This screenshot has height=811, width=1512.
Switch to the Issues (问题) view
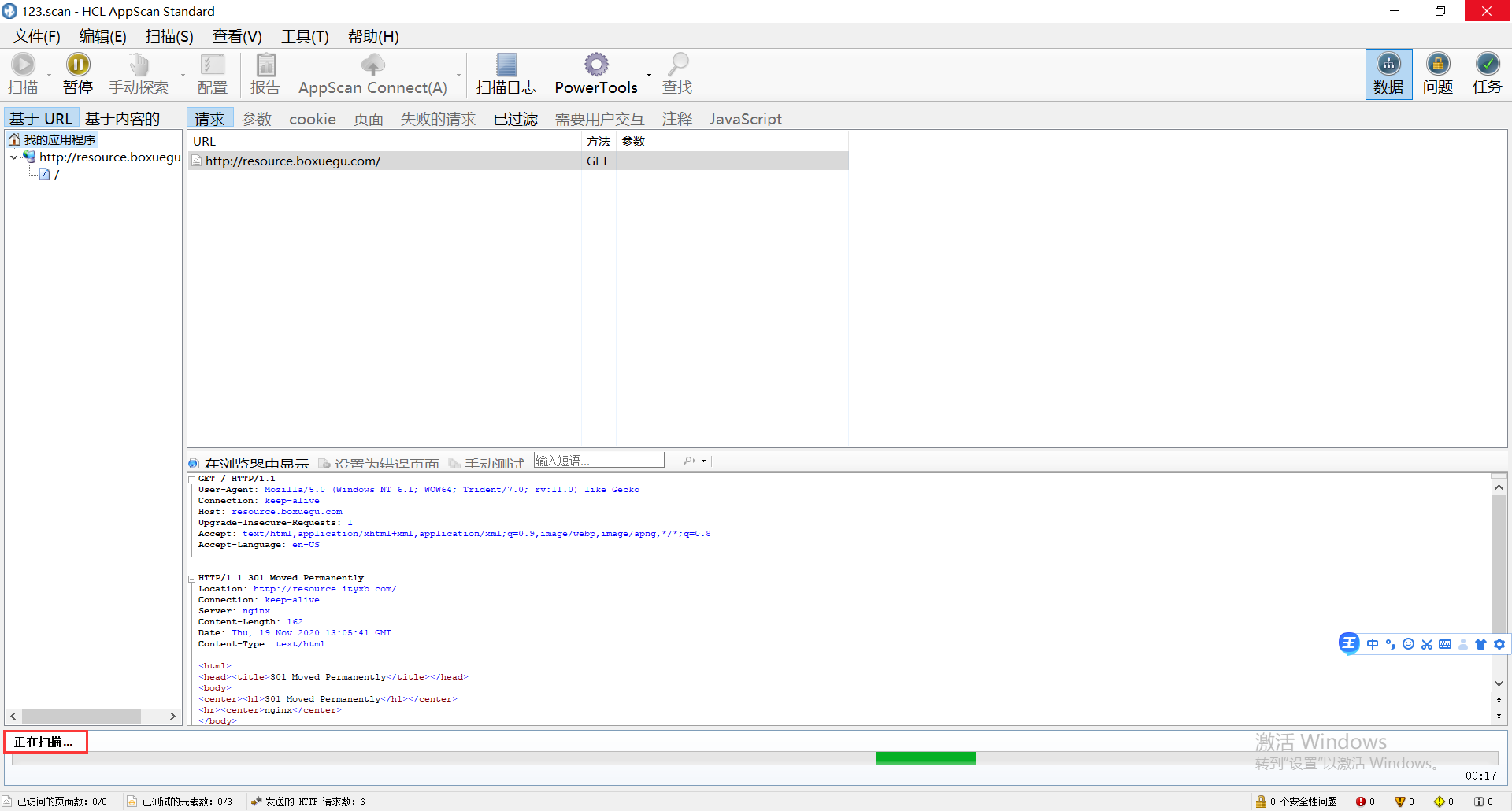pos(1438,74)
